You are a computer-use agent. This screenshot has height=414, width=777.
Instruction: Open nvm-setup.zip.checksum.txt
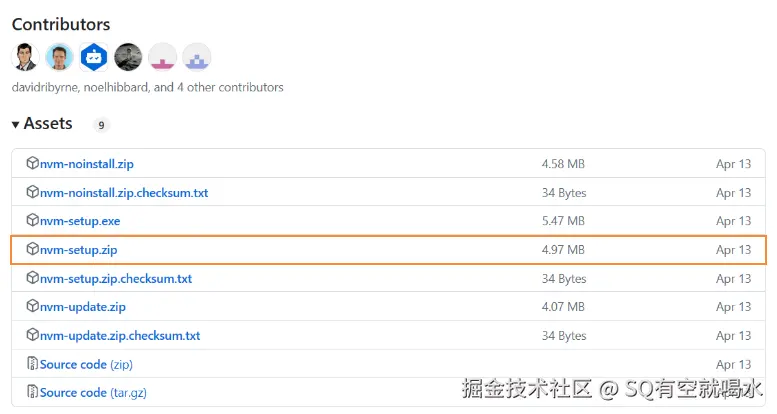click(x=116, y=278)
